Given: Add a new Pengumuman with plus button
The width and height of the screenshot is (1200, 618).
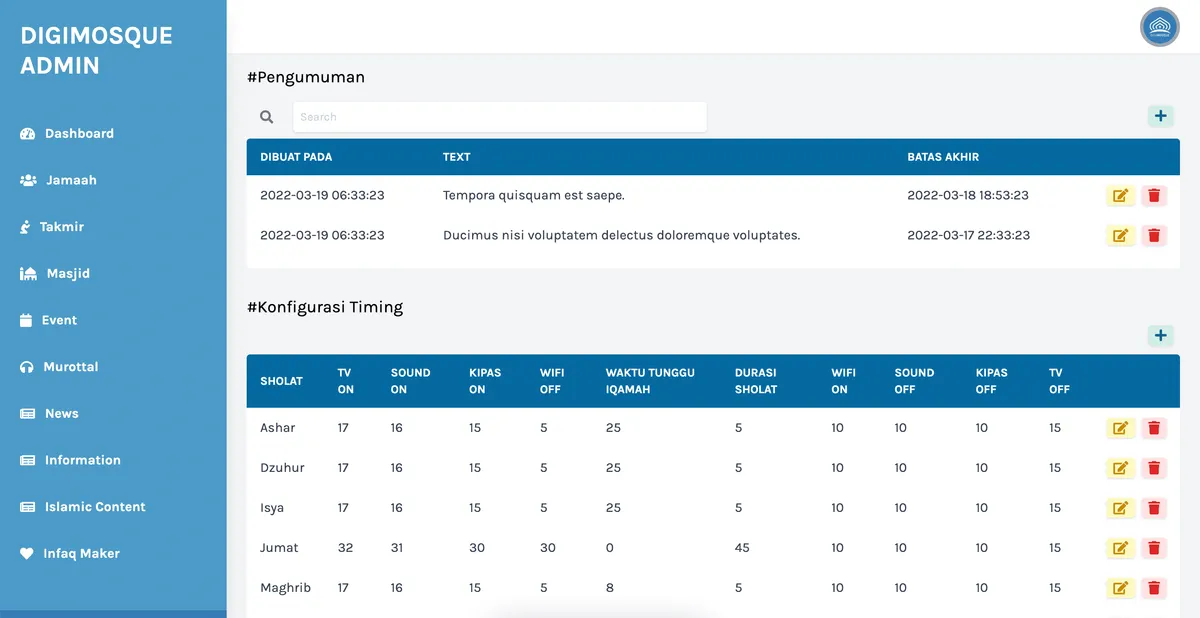Looking at the screenshot, I should click(x=1160, y=116).
